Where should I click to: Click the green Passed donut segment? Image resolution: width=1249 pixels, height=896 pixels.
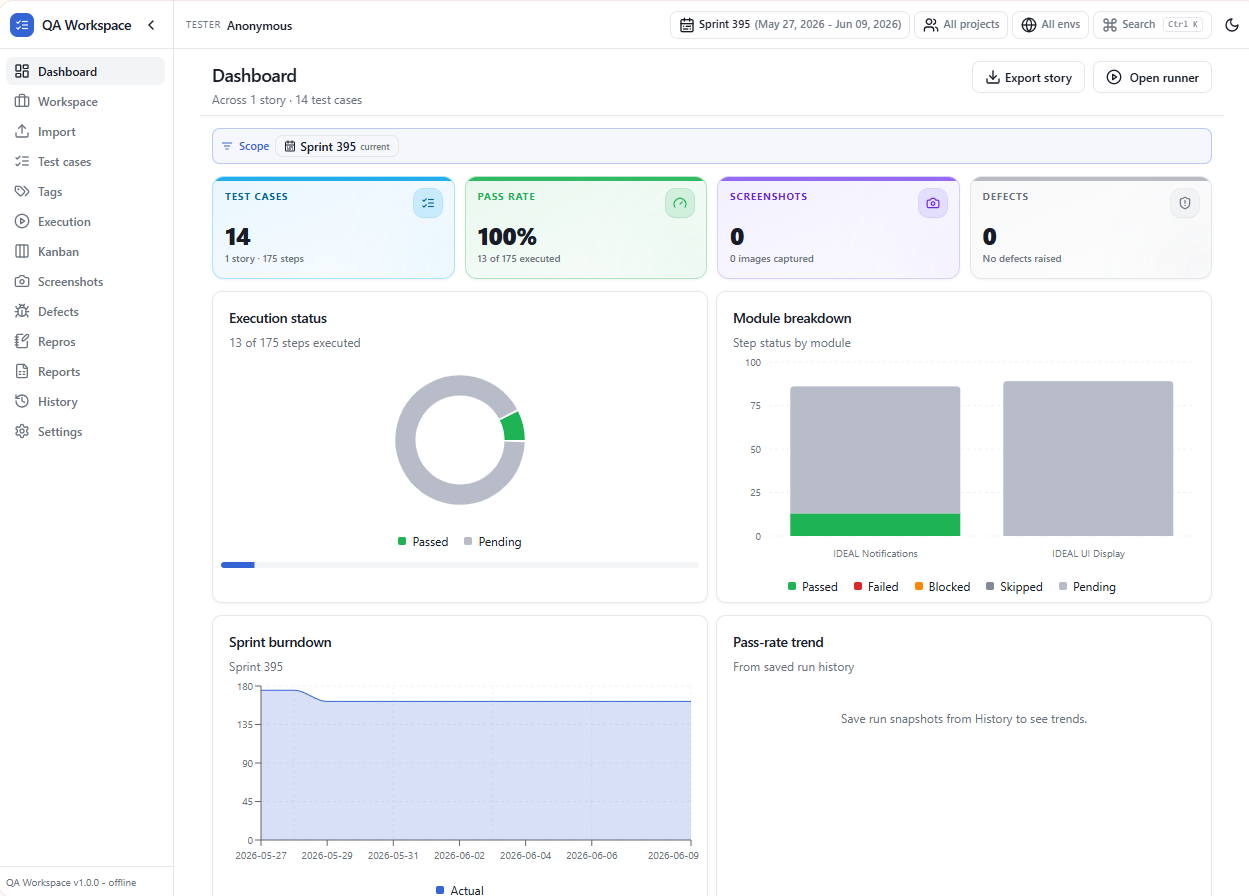pyautogui.click(x=513, y=426)
